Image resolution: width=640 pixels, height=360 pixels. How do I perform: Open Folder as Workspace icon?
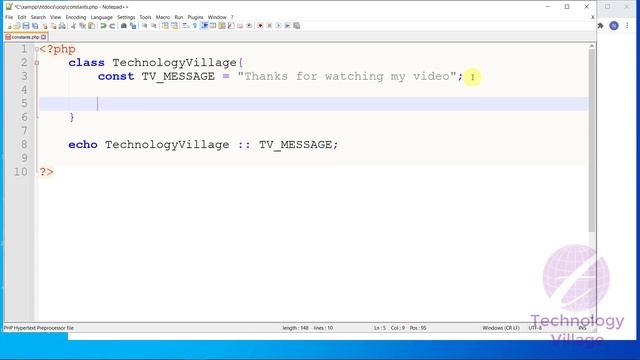pyautogui.click(x=240, y=26)
